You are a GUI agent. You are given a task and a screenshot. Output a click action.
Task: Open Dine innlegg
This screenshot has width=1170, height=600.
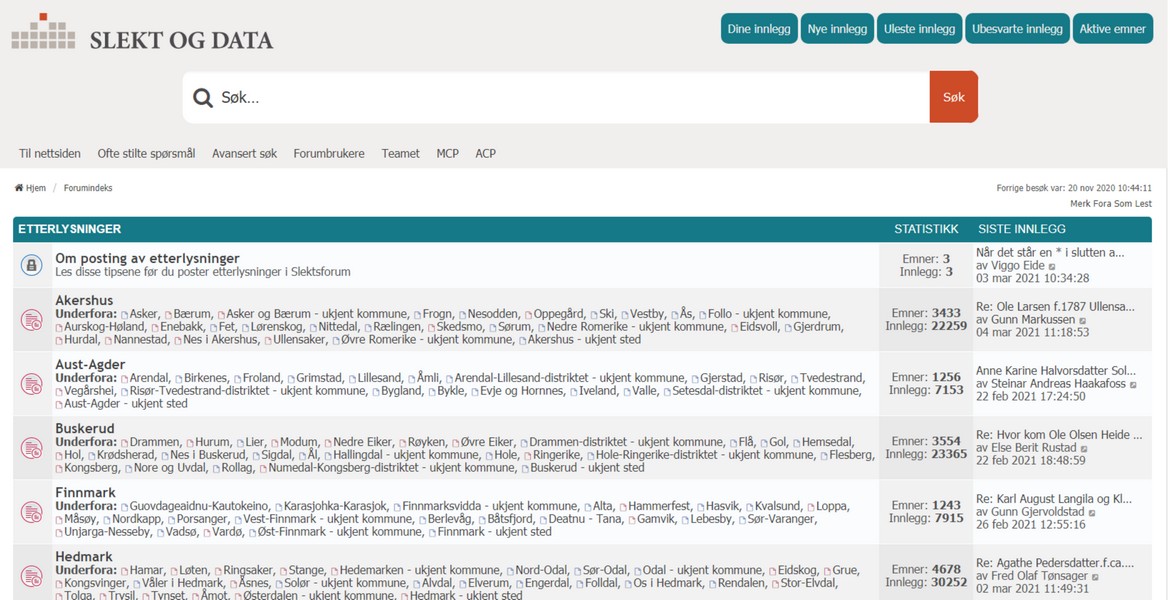(x=760, y=29)
